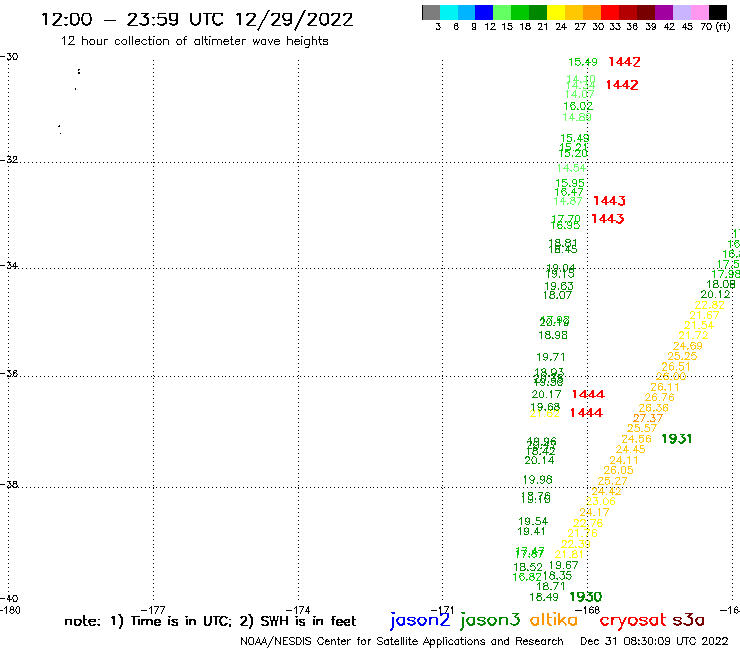This screenshot has height=650, width=740.
Task: Click the bright red legend swatch
Action: point(610,12)
